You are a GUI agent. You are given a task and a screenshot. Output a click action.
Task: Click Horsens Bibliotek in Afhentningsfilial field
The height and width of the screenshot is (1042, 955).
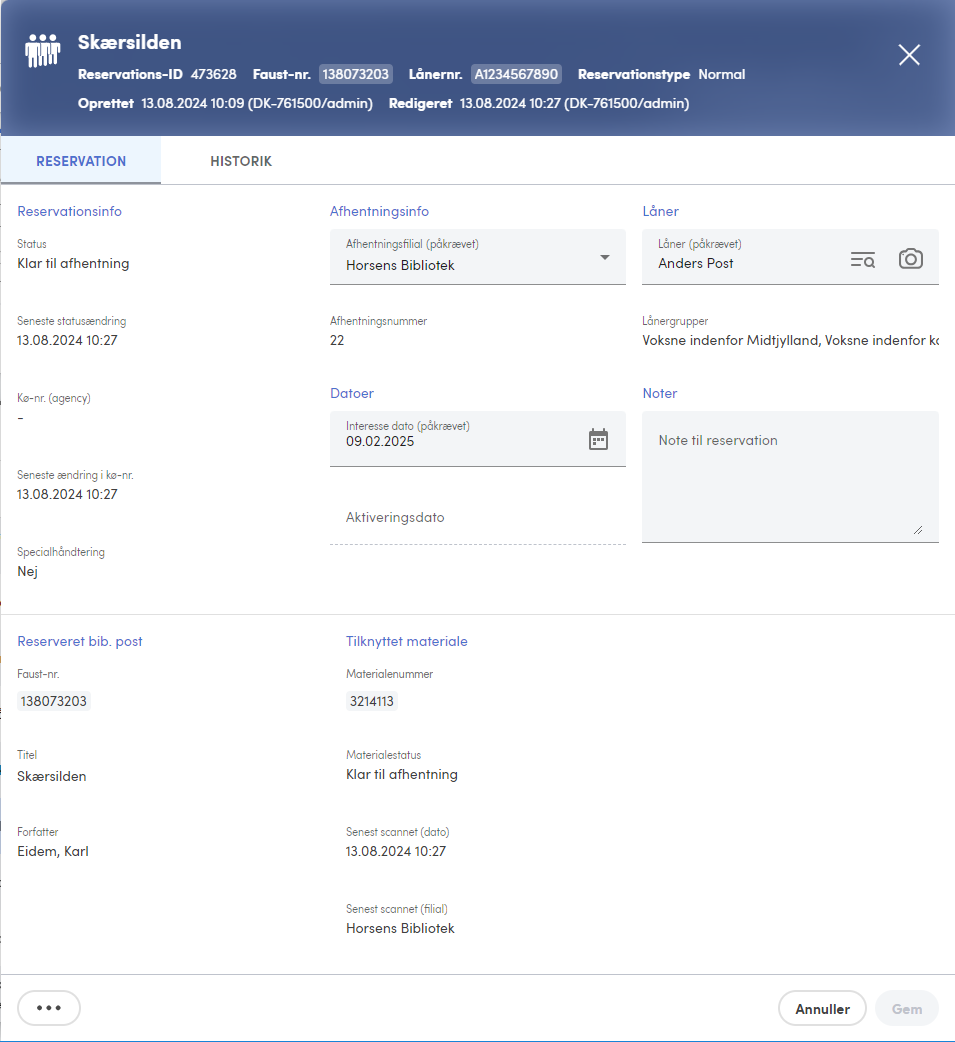point(400,265)
